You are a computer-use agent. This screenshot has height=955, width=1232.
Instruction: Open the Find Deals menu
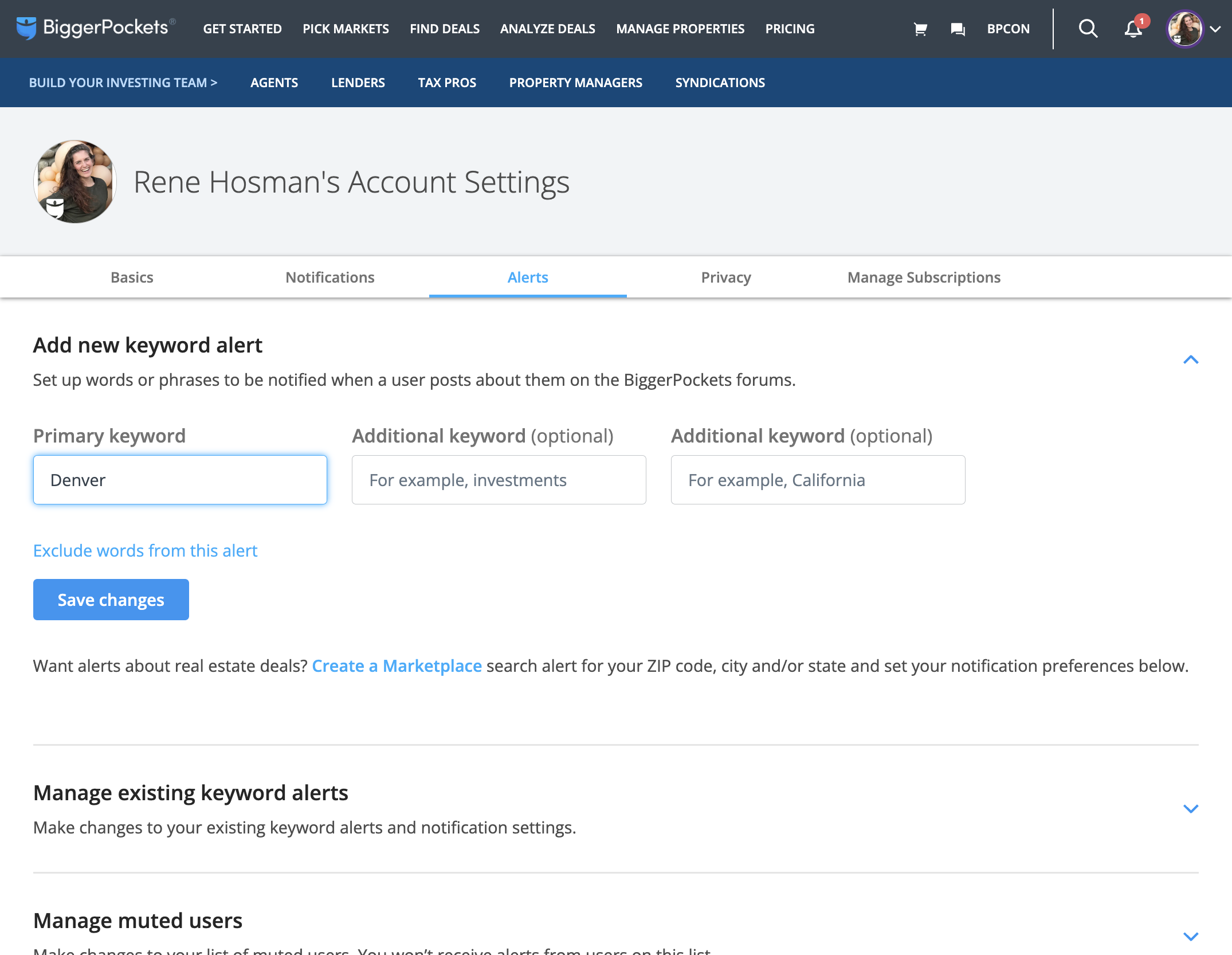[x=445, y=29]
